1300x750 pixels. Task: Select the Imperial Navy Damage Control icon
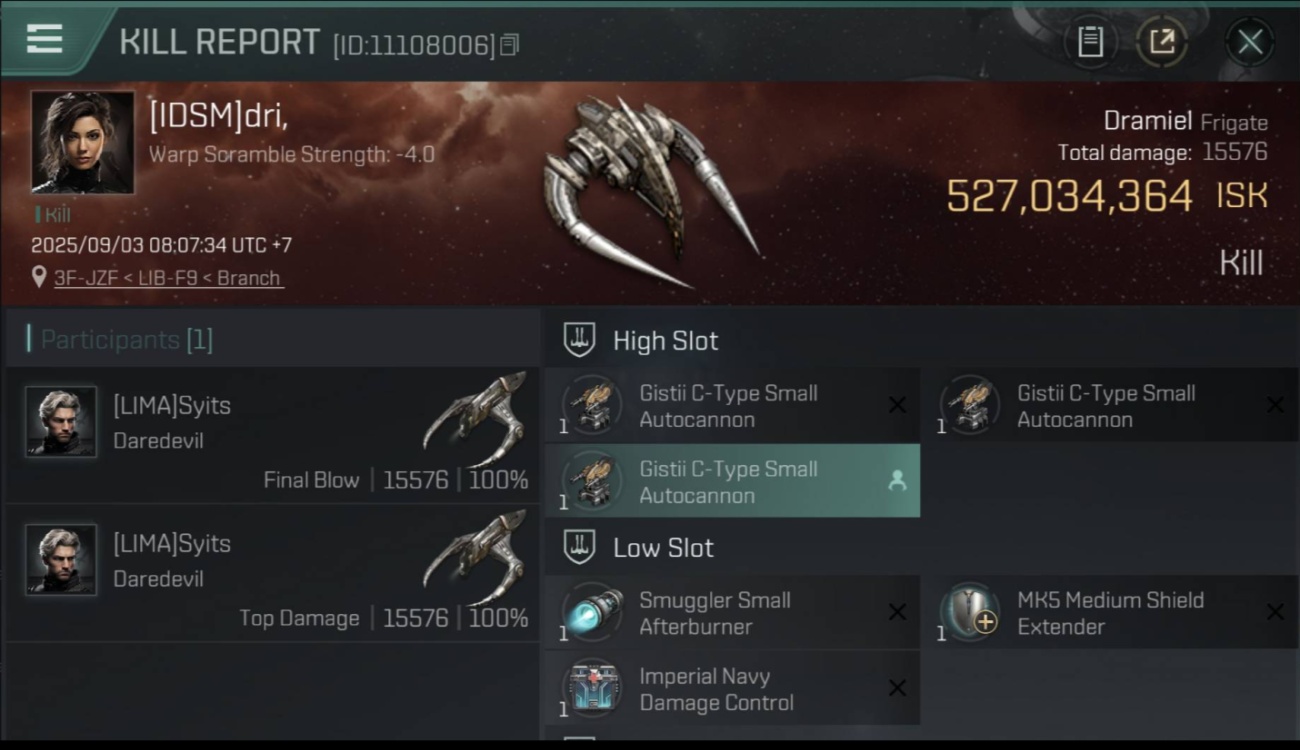[592, 689]
